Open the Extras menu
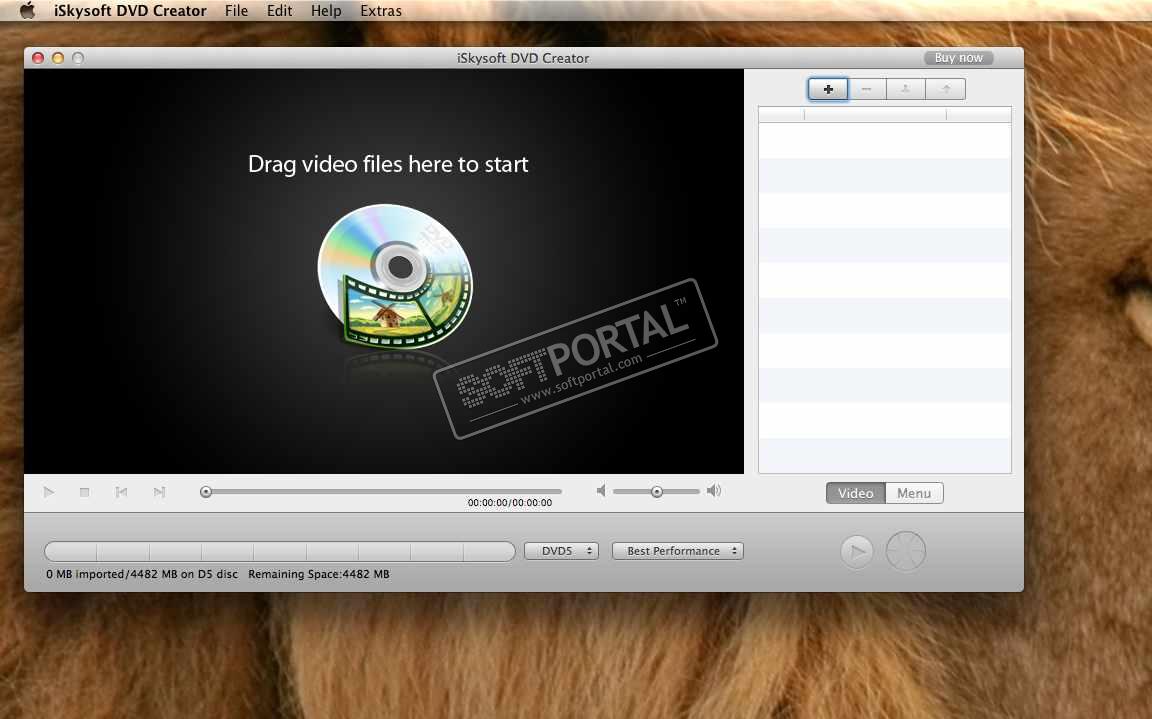Image resolution: width=1152 pixels, height=719 pixels. tap(381, 11)
